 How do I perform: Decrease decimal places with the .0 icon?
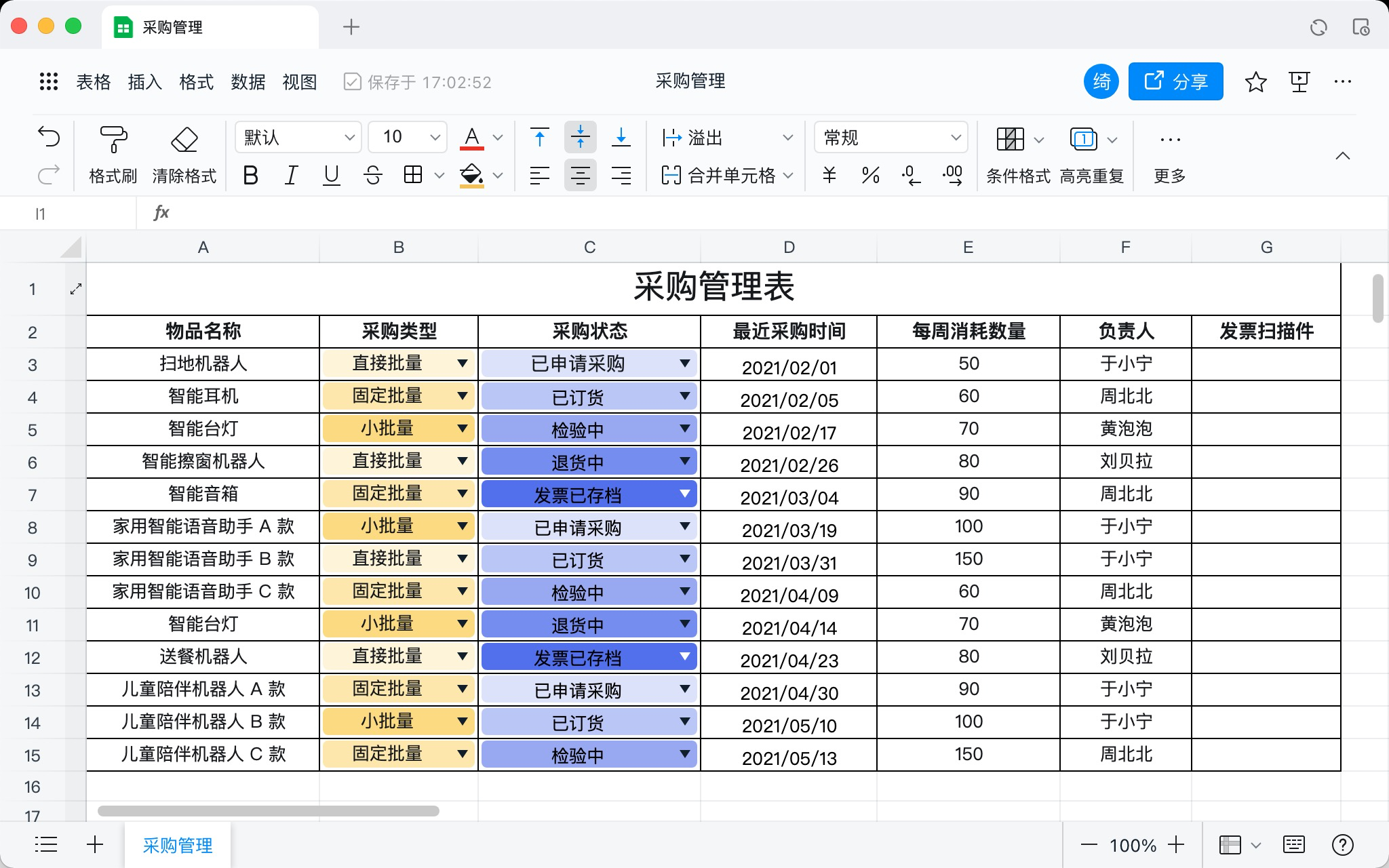(x=911, y=176)
